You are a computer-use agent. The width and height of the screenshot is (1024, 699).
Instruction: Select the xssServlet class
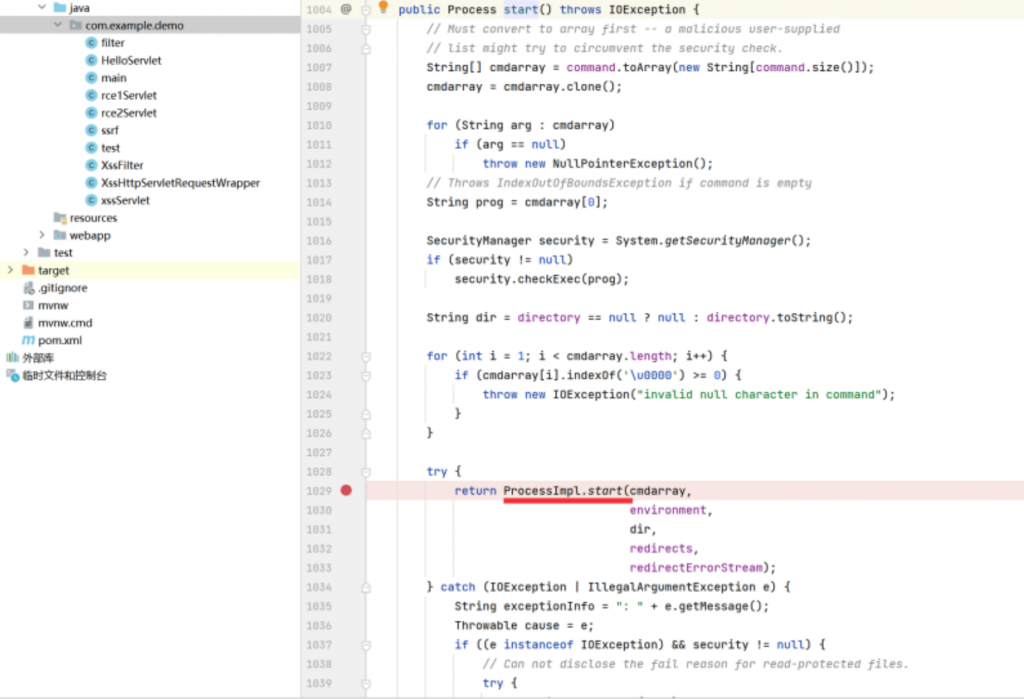click(x=125, y=201)
